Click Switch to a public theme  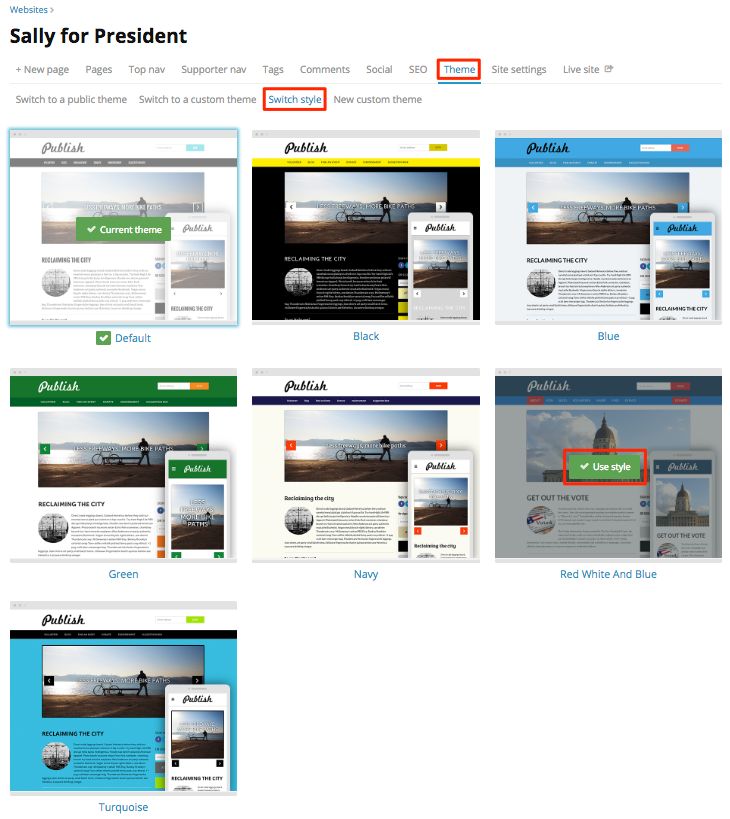tap(71, 100)
